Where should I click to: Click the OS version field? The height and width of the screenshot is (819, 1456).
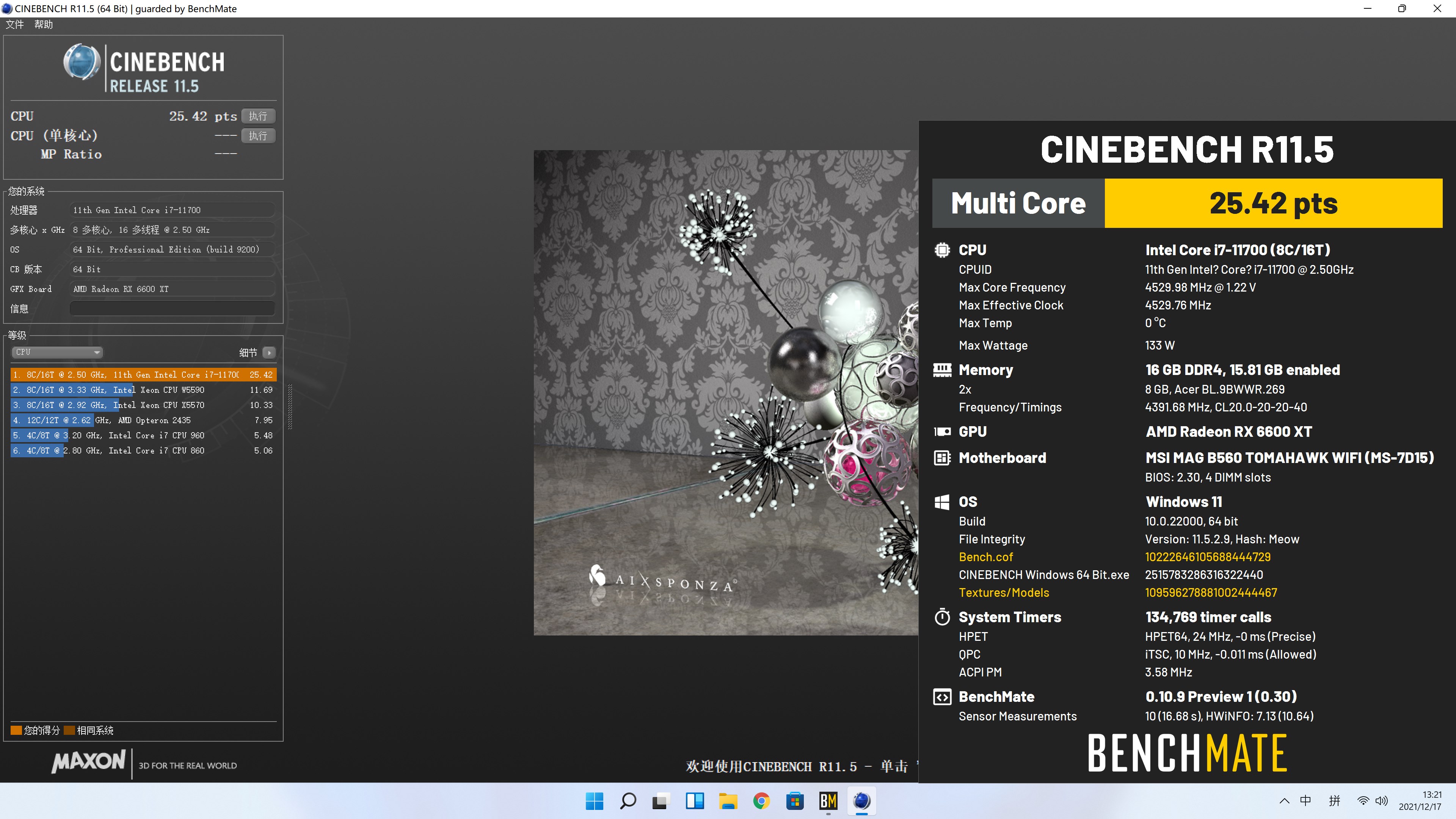point(172,249)
